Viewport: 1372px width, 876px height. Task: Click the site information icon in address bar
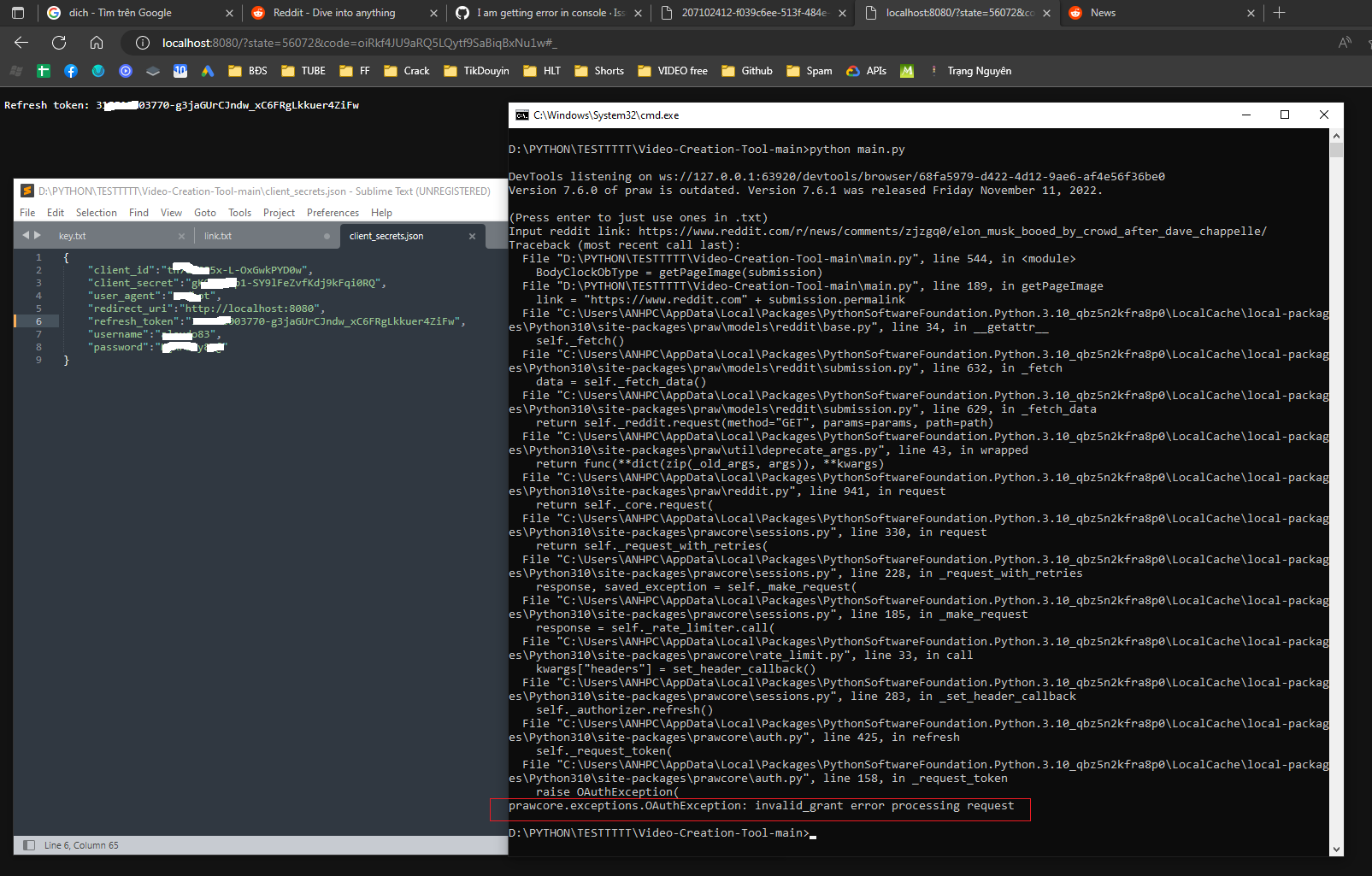(x=143, y=43)
